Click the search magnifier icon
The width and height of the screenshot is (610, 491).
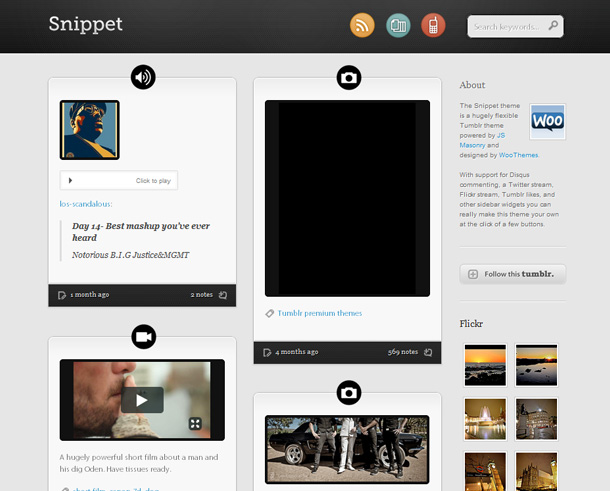(x=553, y=26)
